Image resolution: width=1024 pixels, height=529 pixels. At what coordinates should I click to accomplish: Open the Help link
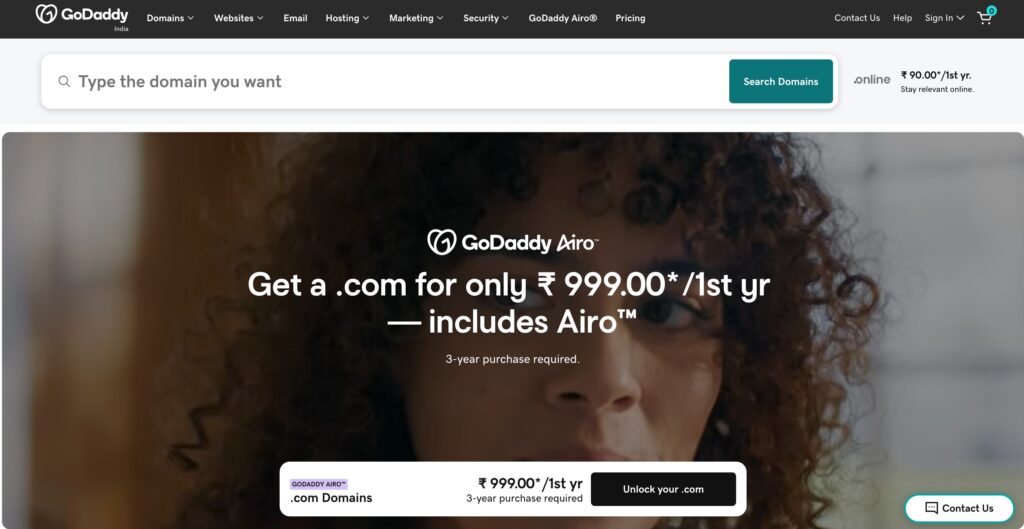coord(902,18)
